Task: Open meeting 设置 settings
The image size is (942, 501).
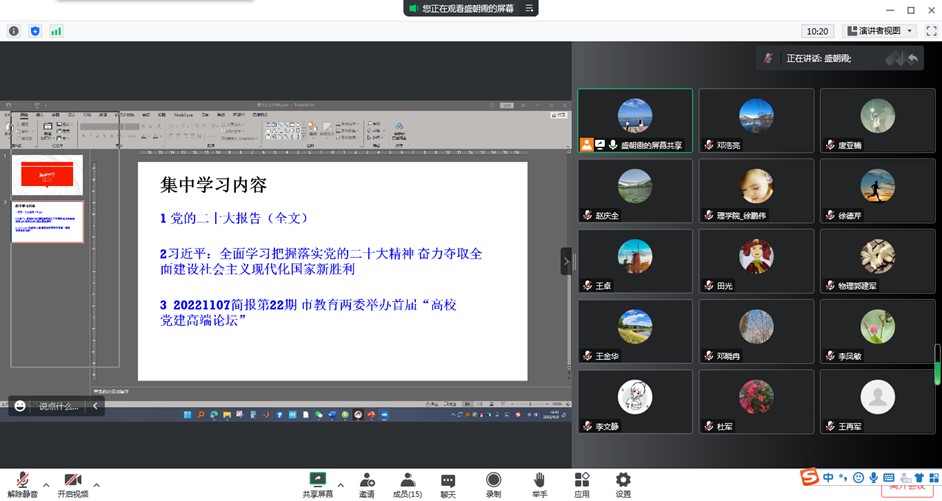Action: [x=623, y=484]
